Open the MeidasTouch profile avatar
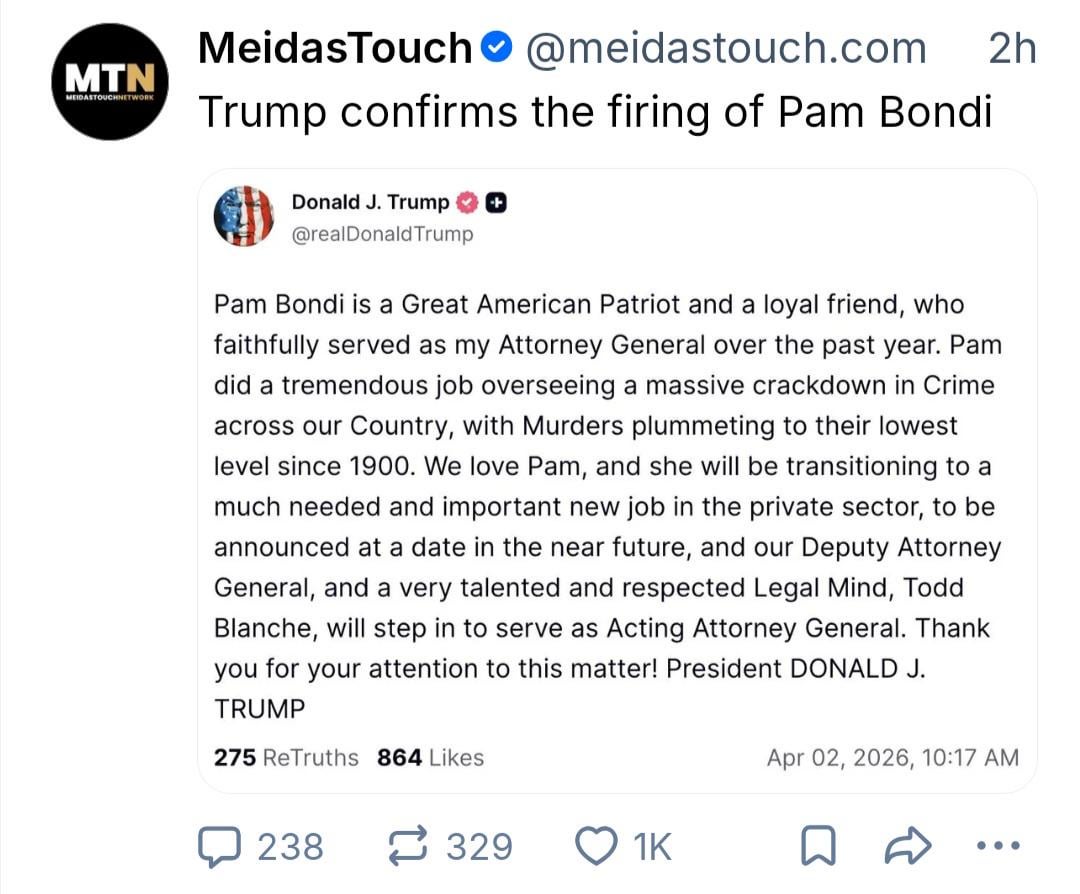 click(108, 82)
